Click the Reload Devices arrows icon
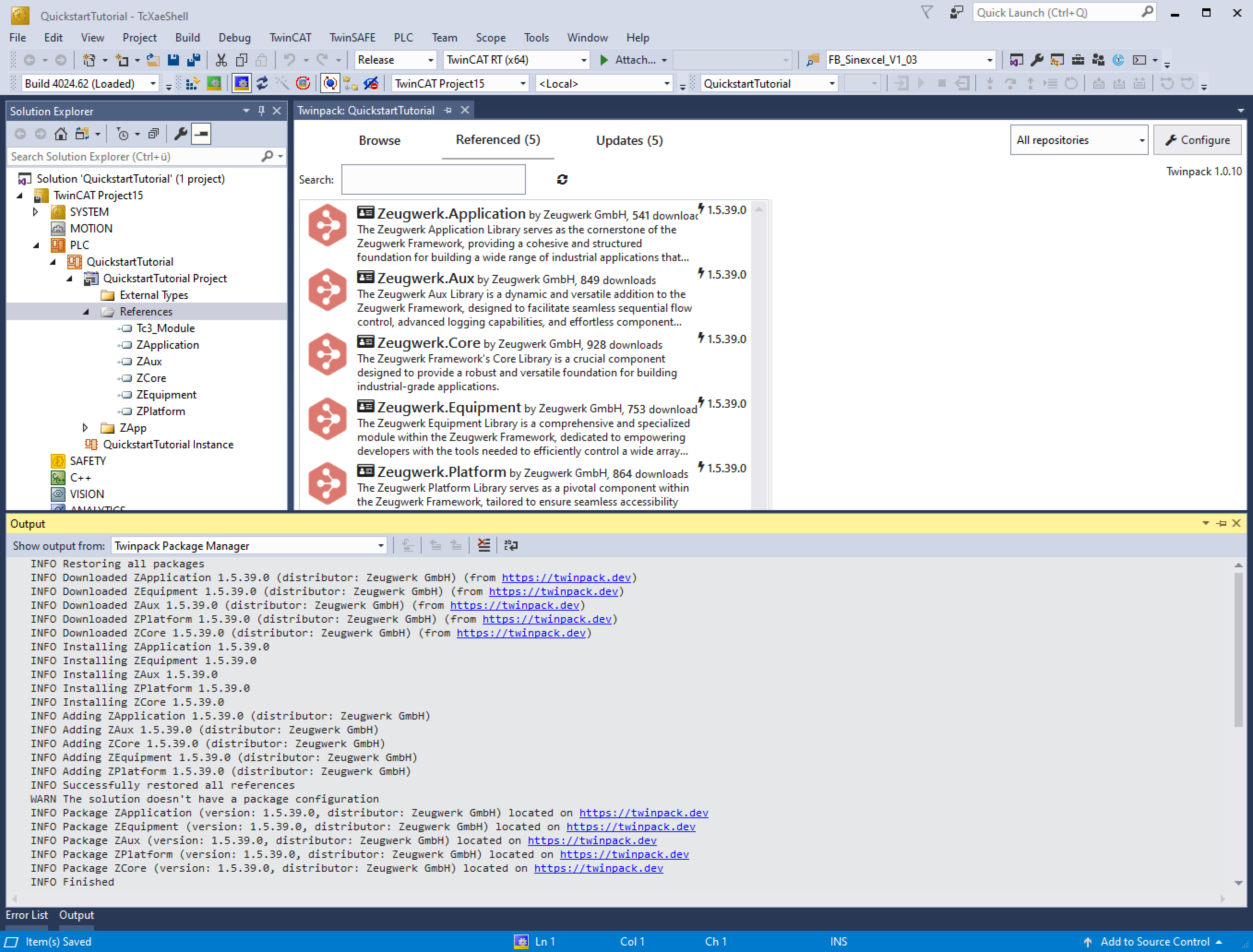 tap(262, 84)
